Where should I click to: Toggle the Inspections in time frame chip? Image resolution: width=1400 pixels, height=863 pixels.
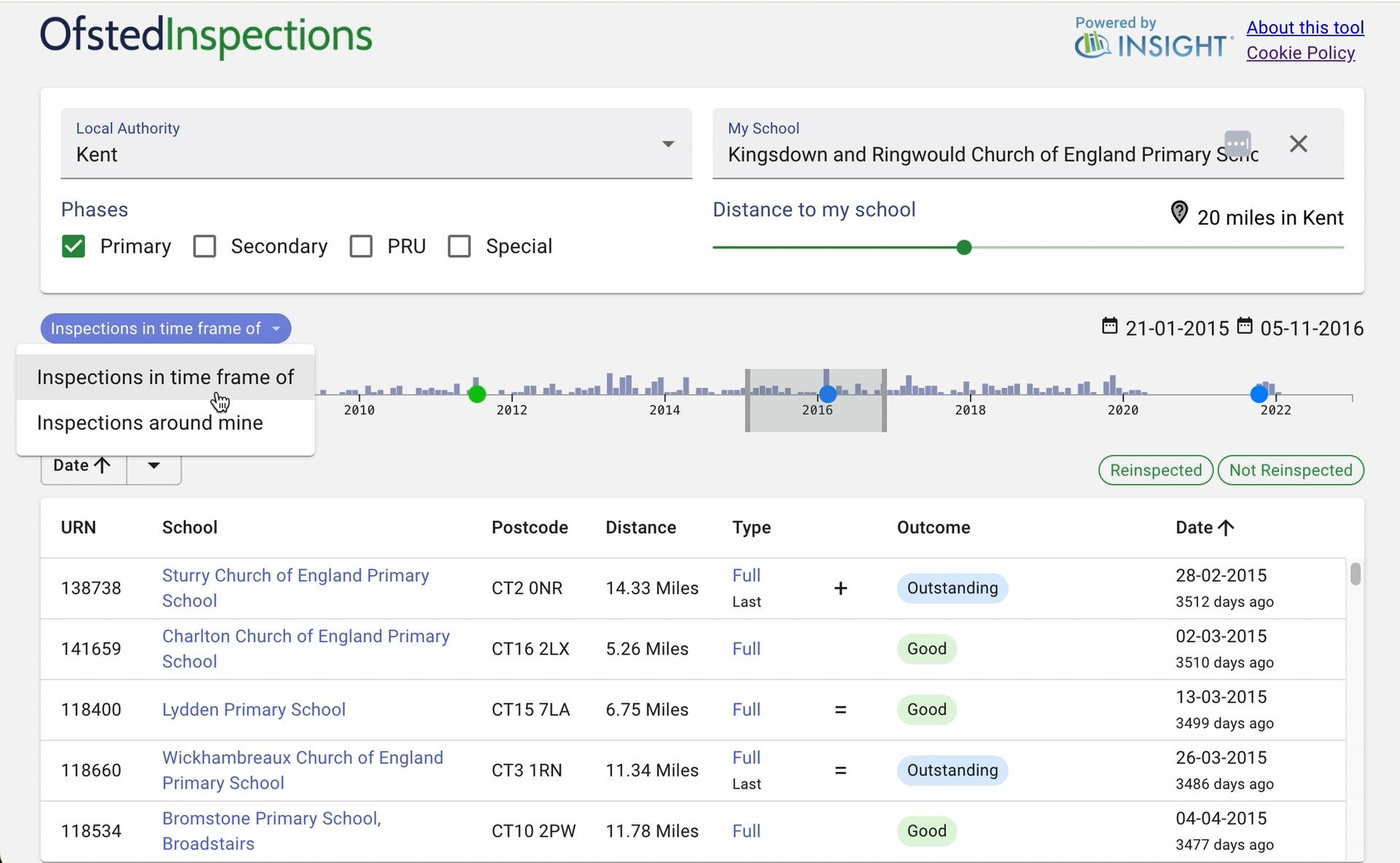click(x=166, y=329)
